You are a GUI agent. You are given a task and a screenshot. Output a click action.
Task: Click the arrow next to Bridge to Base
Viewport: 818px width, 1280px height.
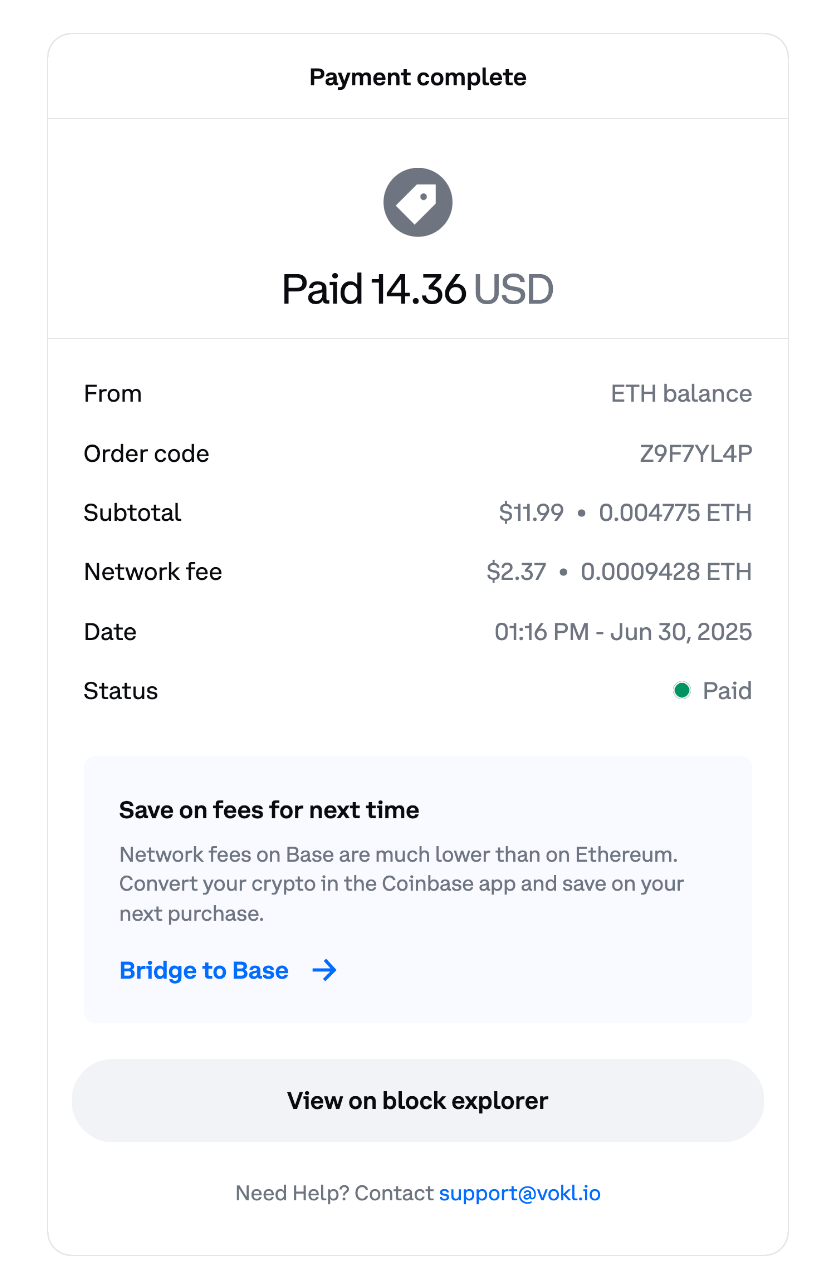click(324, 971)
